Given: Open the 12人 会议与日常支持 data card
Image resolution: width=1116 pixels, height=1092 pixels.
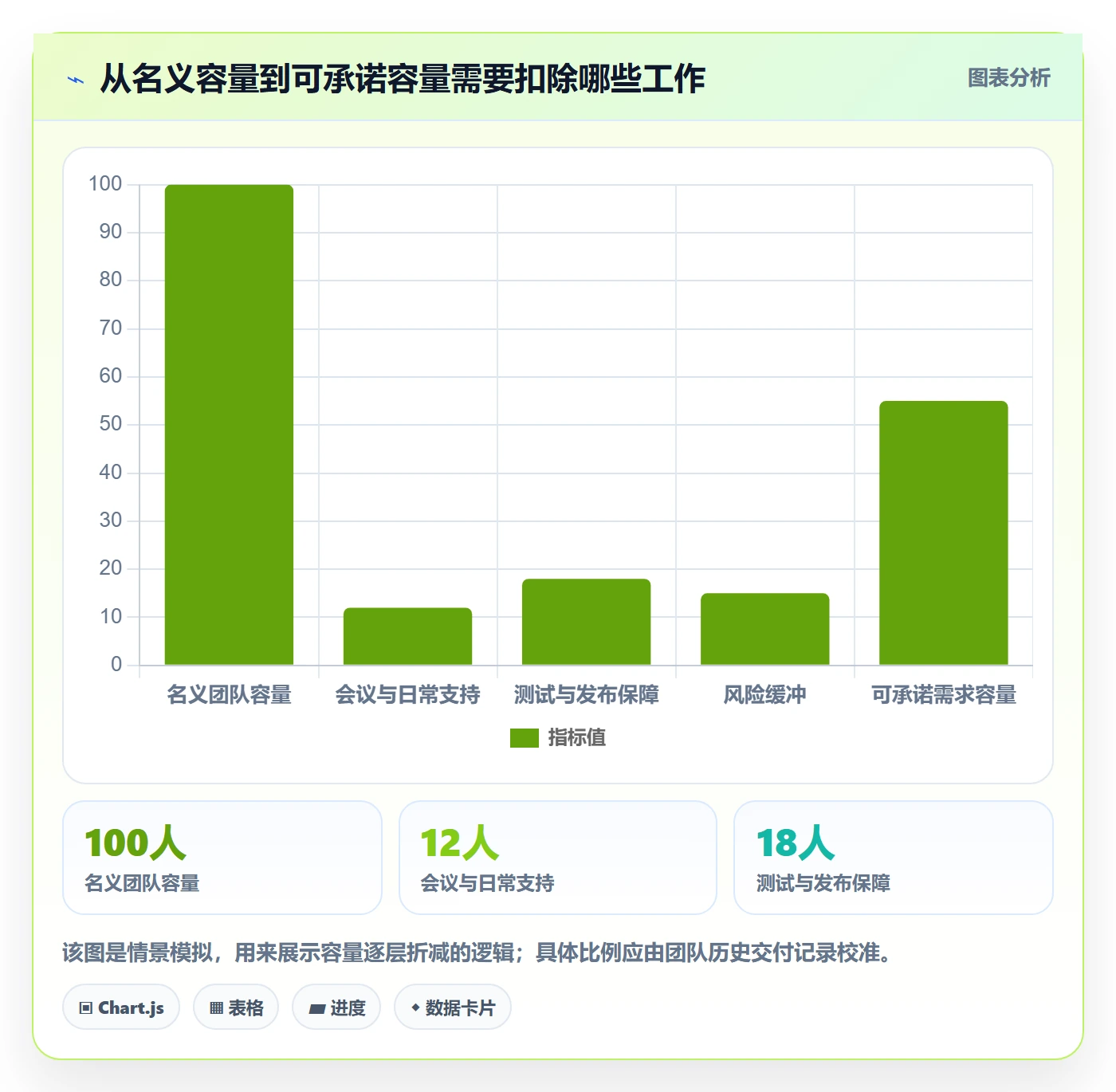Looking at the screenshot, I should 558,858.
